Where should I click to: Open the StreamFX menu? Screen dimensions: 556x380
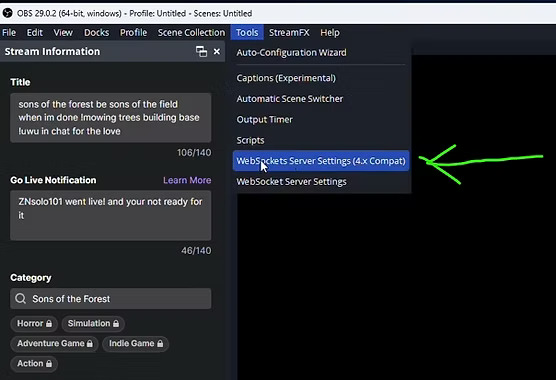pyautogui.click(x=289, y=33)
